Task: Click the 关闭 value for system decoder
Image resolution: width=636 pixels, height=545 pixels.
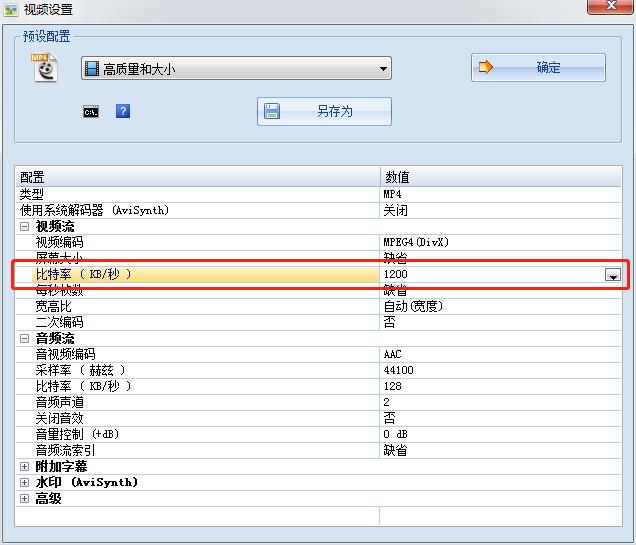Action: coord(501,210)
